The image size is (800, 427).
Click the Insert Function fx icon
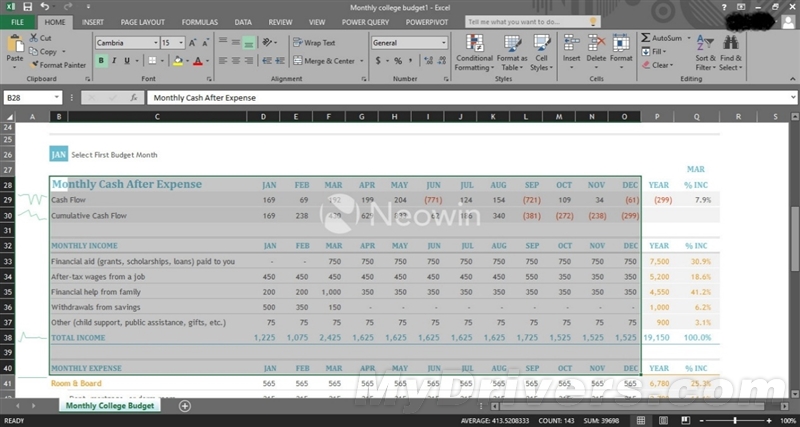(133, 98)
